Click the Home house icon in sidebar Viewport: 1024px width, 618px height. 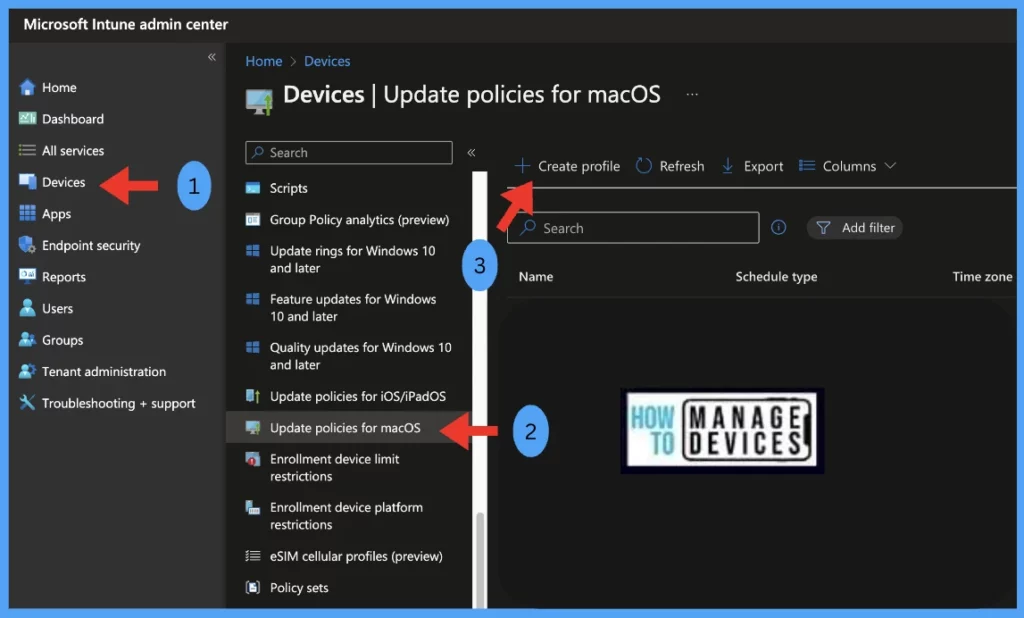[x=27, y=87]
